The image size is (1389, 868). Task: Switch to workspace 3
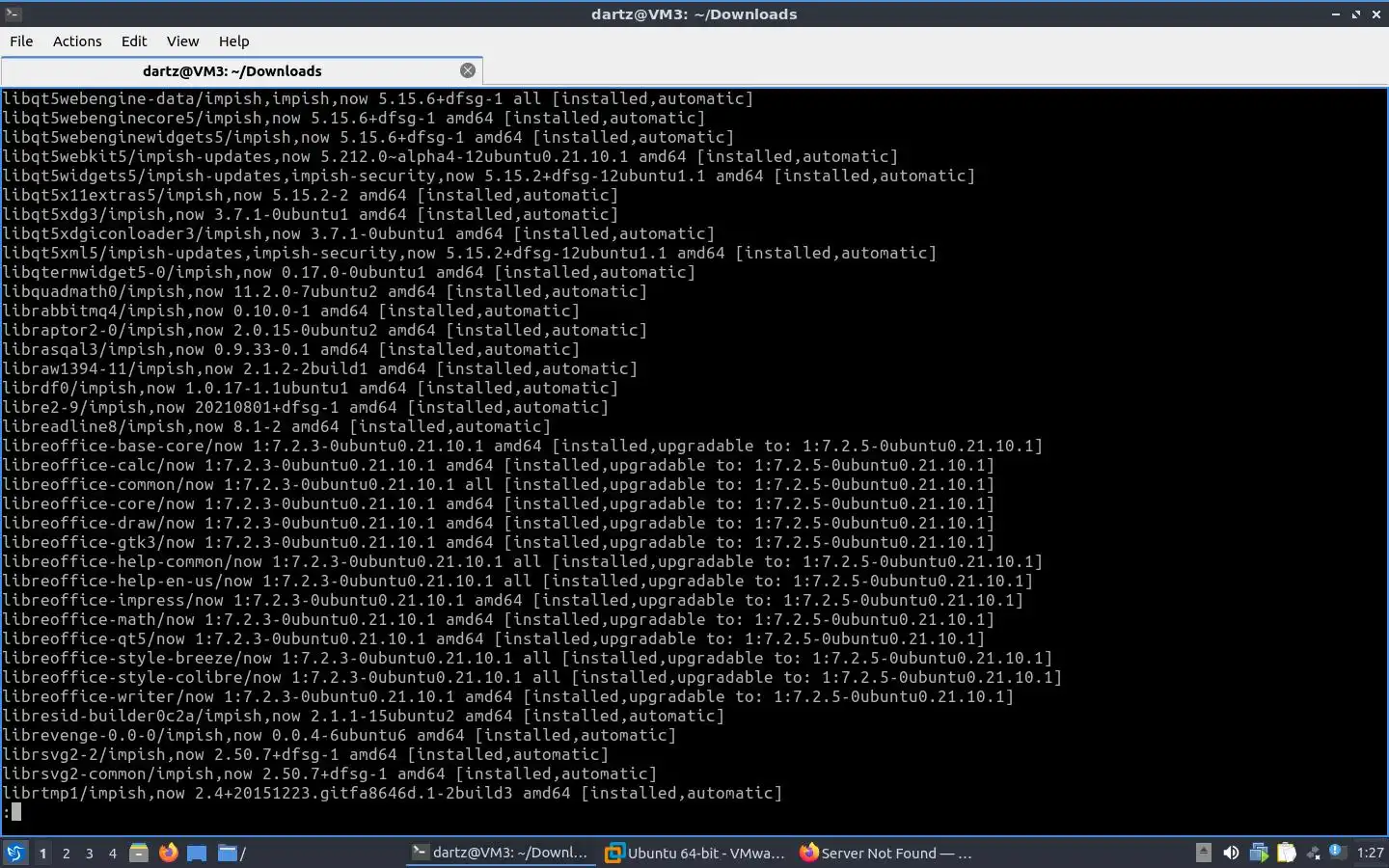[90, 853]
